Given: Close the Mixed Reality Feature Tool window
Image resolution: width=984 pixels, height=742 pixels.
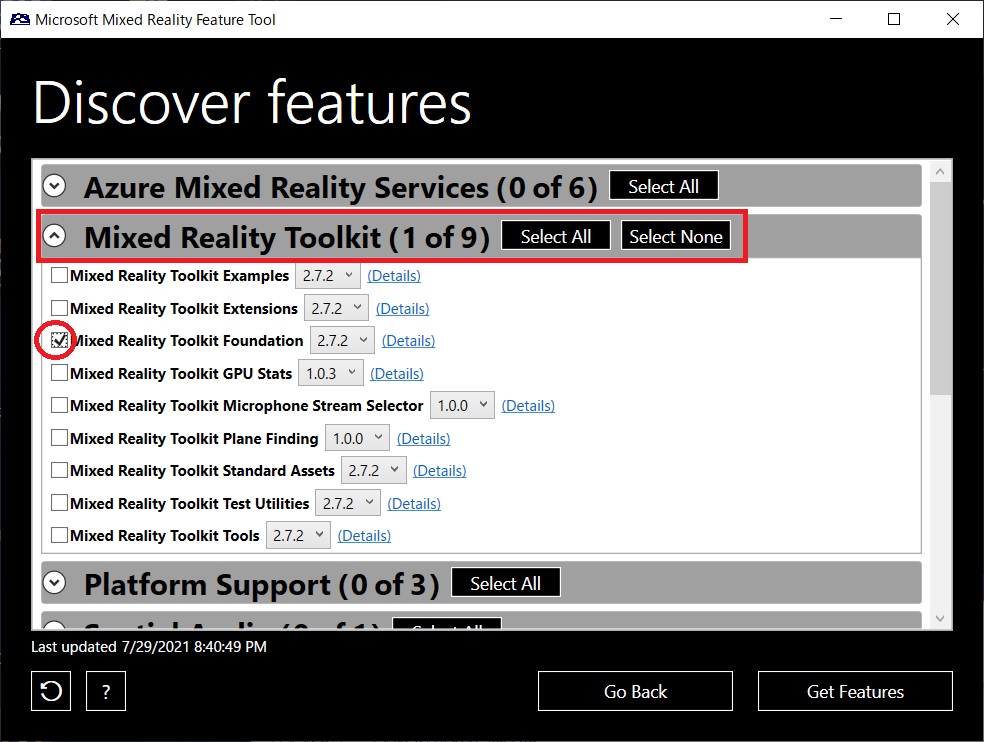Looking at the screenshot, I should click(953, 19).
